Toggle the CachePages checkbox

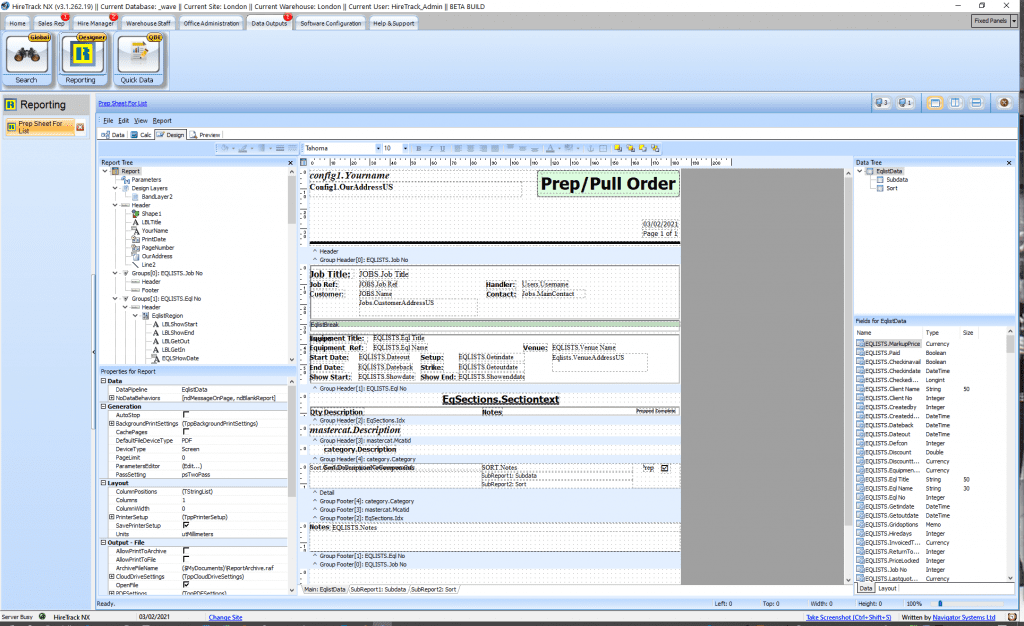point(185,431)
